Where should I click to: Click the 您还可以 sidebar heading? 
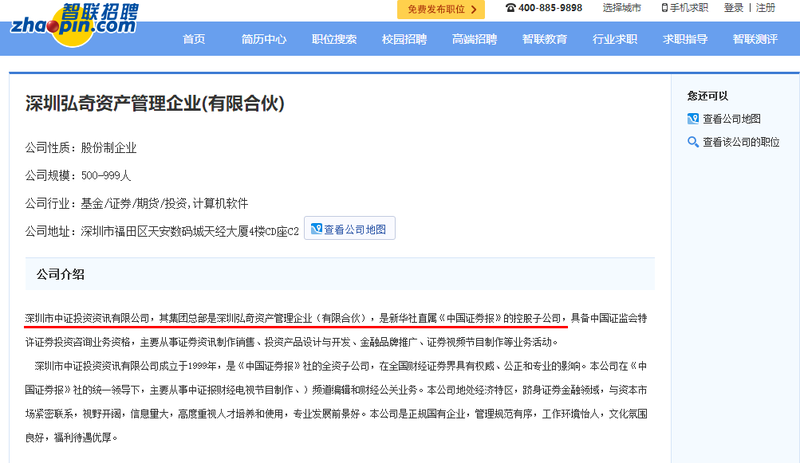coord(707,95)
